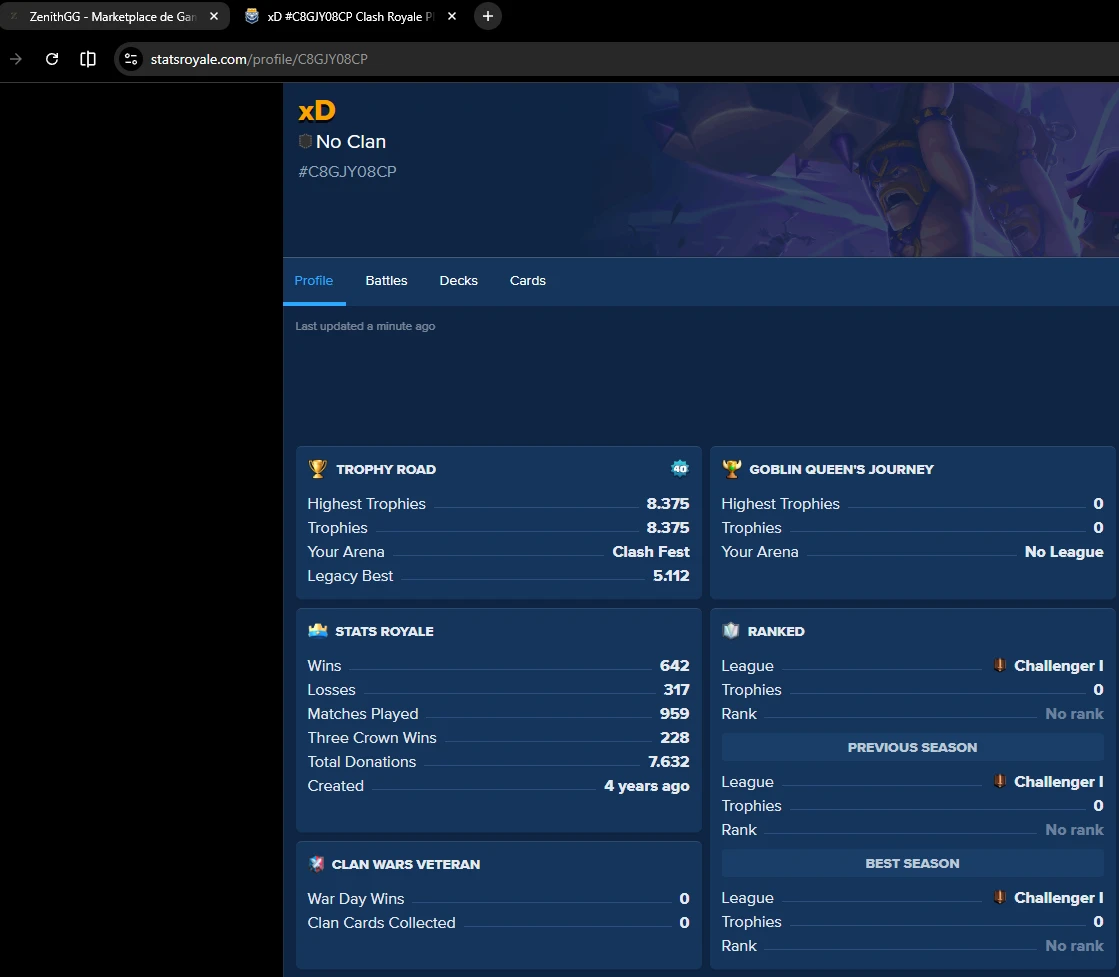1119x977 pixels.
Task: Click the Trophy Road trophy icon
Action: pyautogui.click(x=318, y=469)
